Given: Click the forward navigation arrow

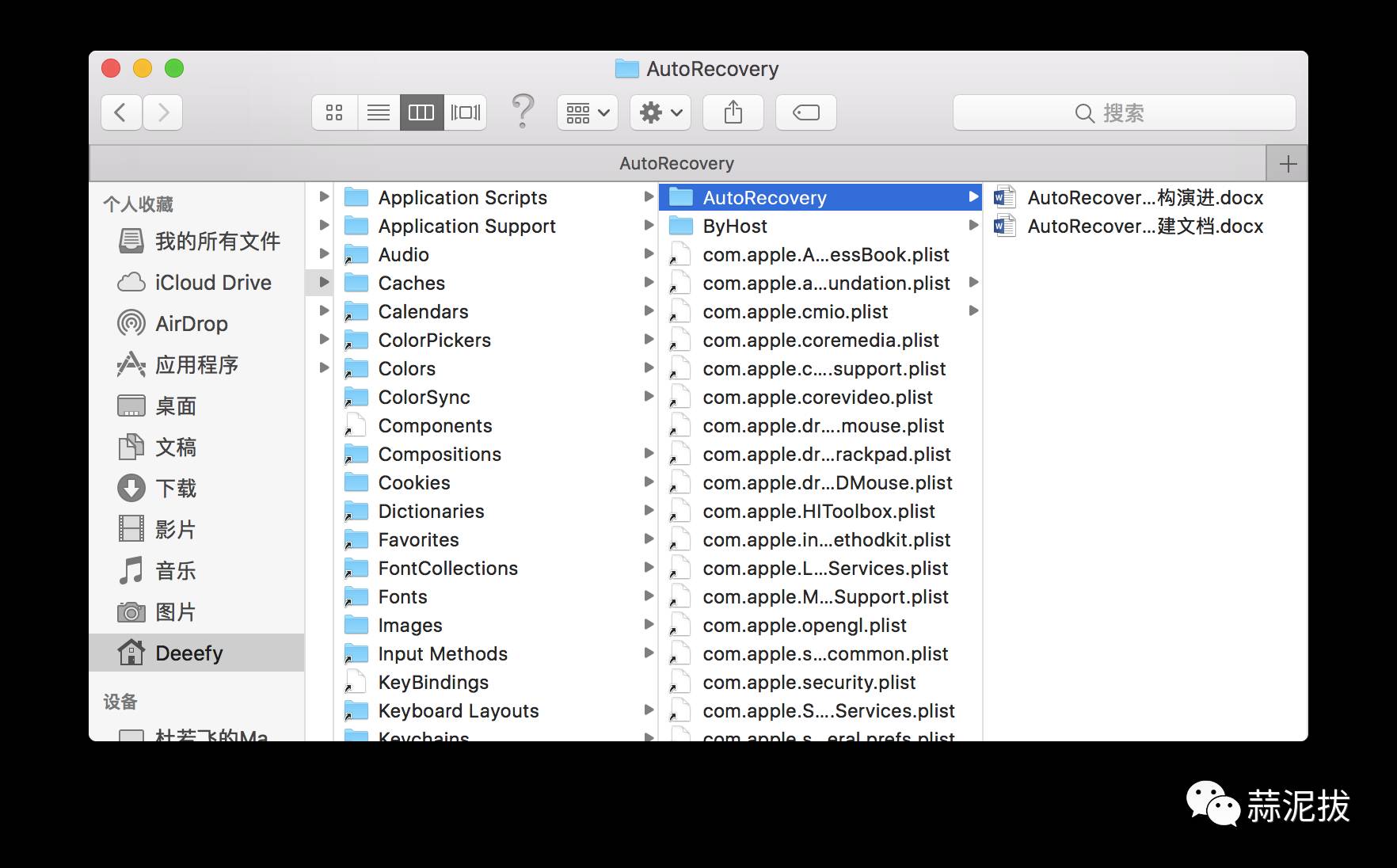Looking at the screenshot, I should click(x=163, y=112).
